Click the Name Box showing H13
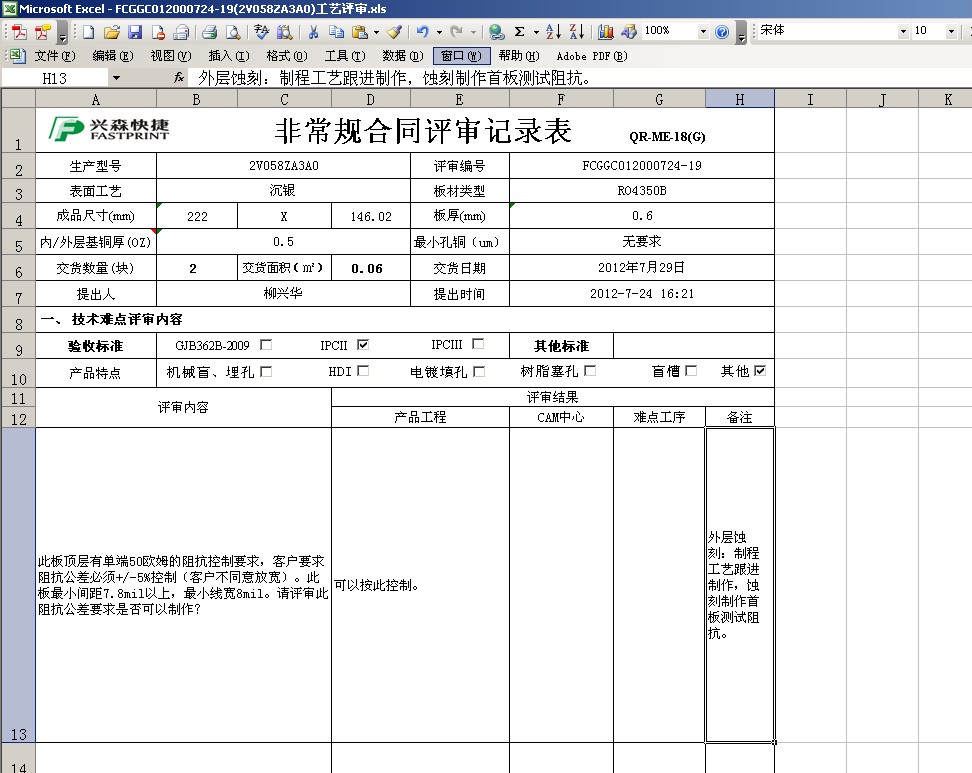Screen dimensions: 972x773 click(55, 78)
